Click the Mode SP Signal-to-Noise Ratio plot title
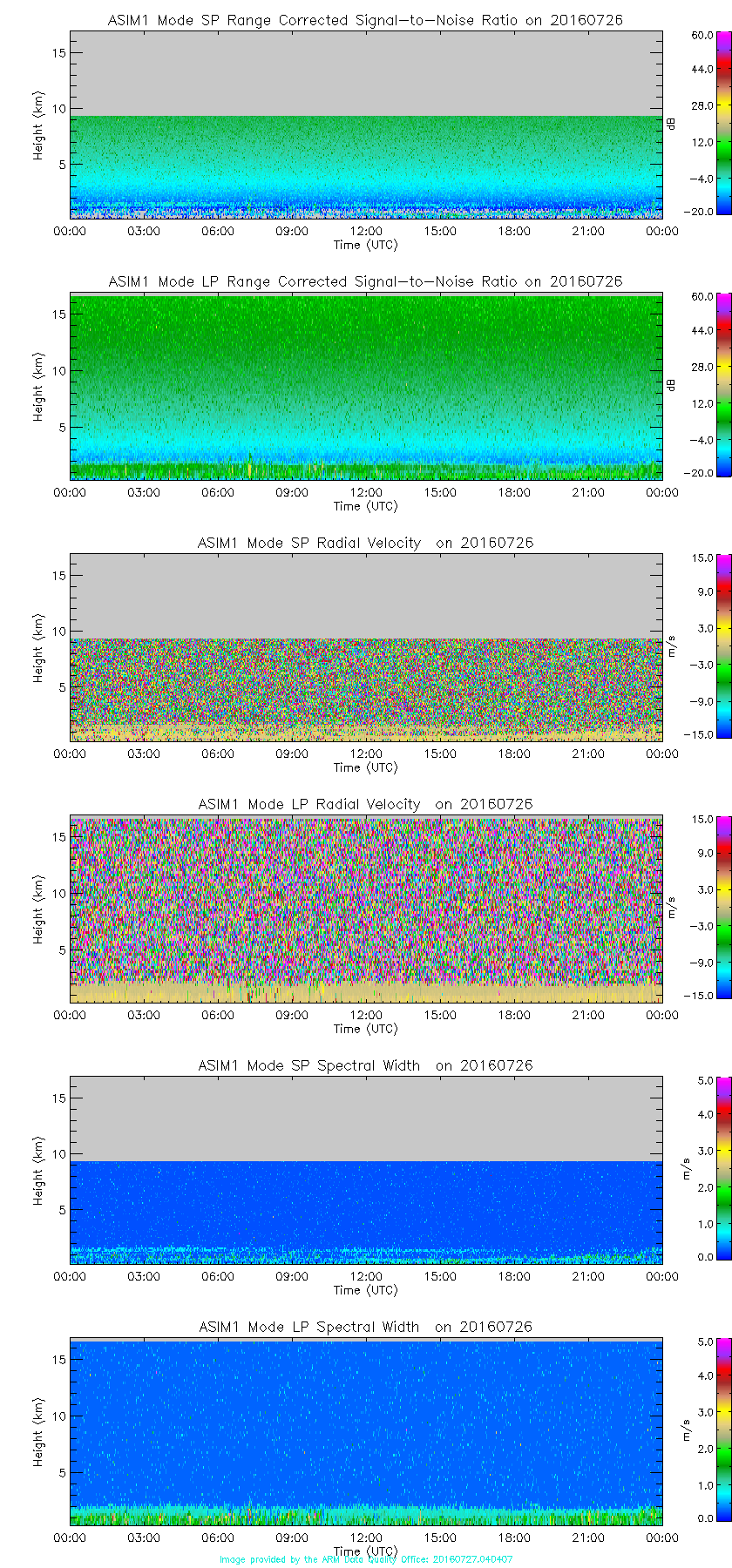This screenshot has width=732, height=1568. (x=365, y=20)
